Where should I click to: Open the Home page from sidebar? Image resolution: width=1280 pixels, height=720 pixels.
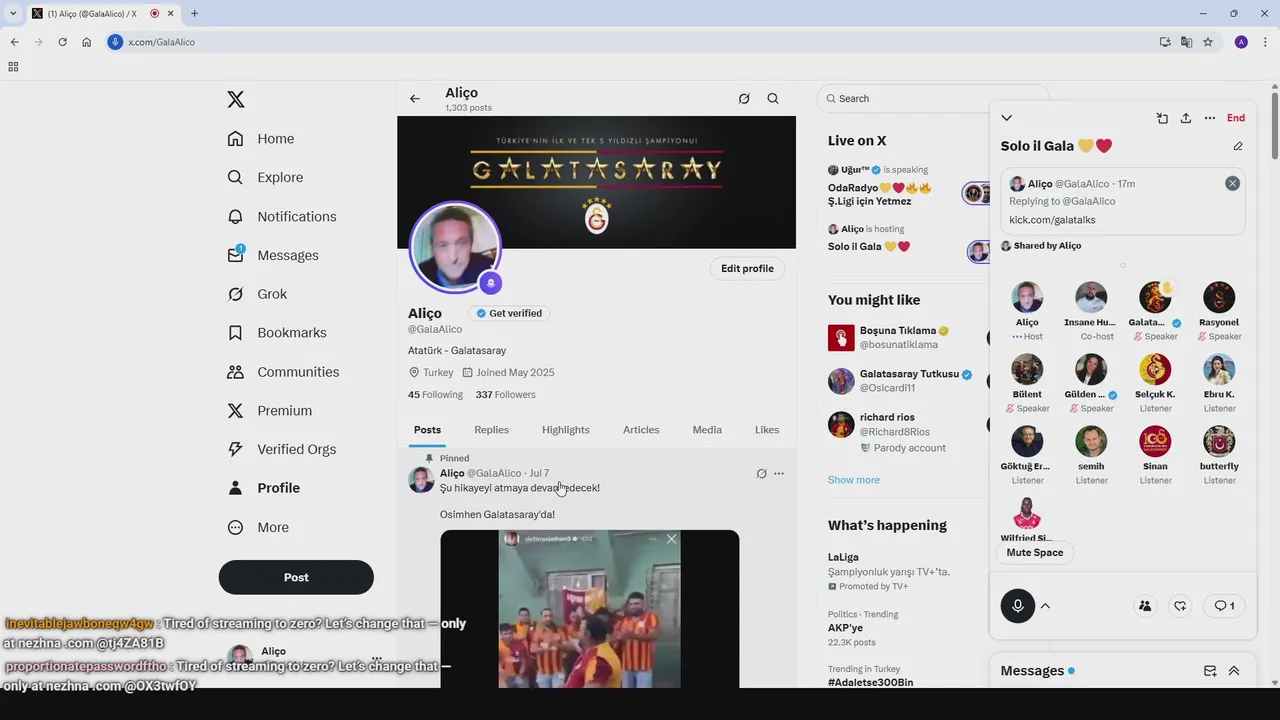[261, 139]
